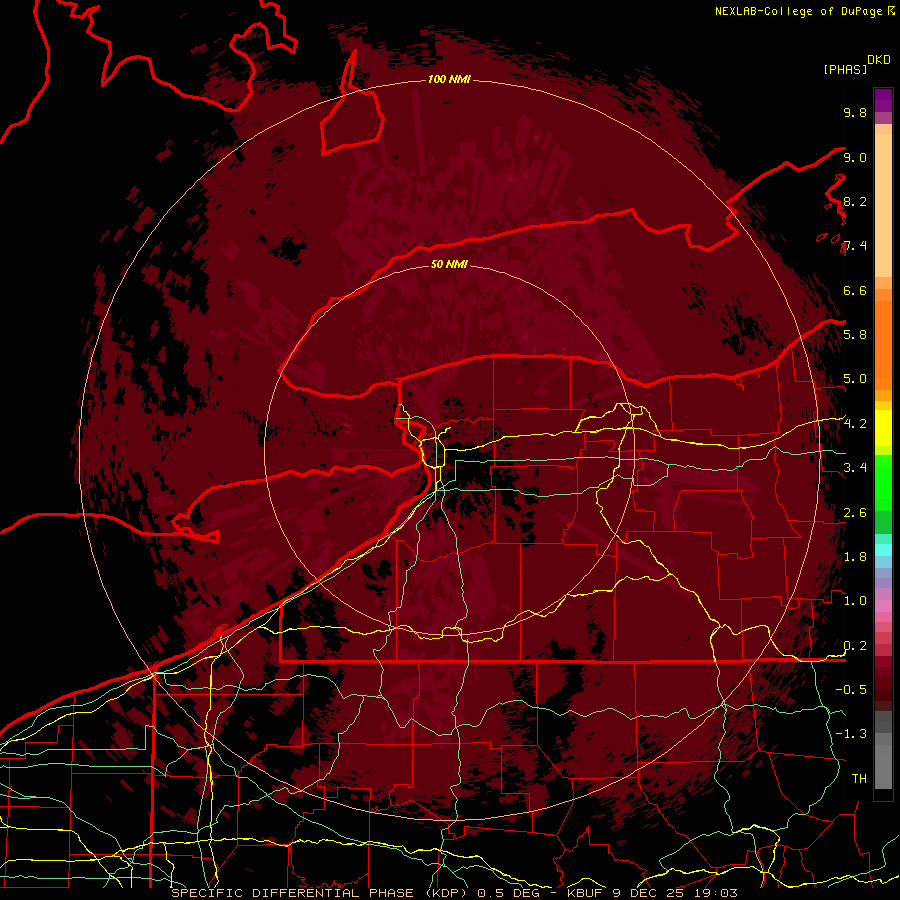Screen dimensions: 900x900
Task: Click the 9.0 value on the scale
Action: [855, 157]
